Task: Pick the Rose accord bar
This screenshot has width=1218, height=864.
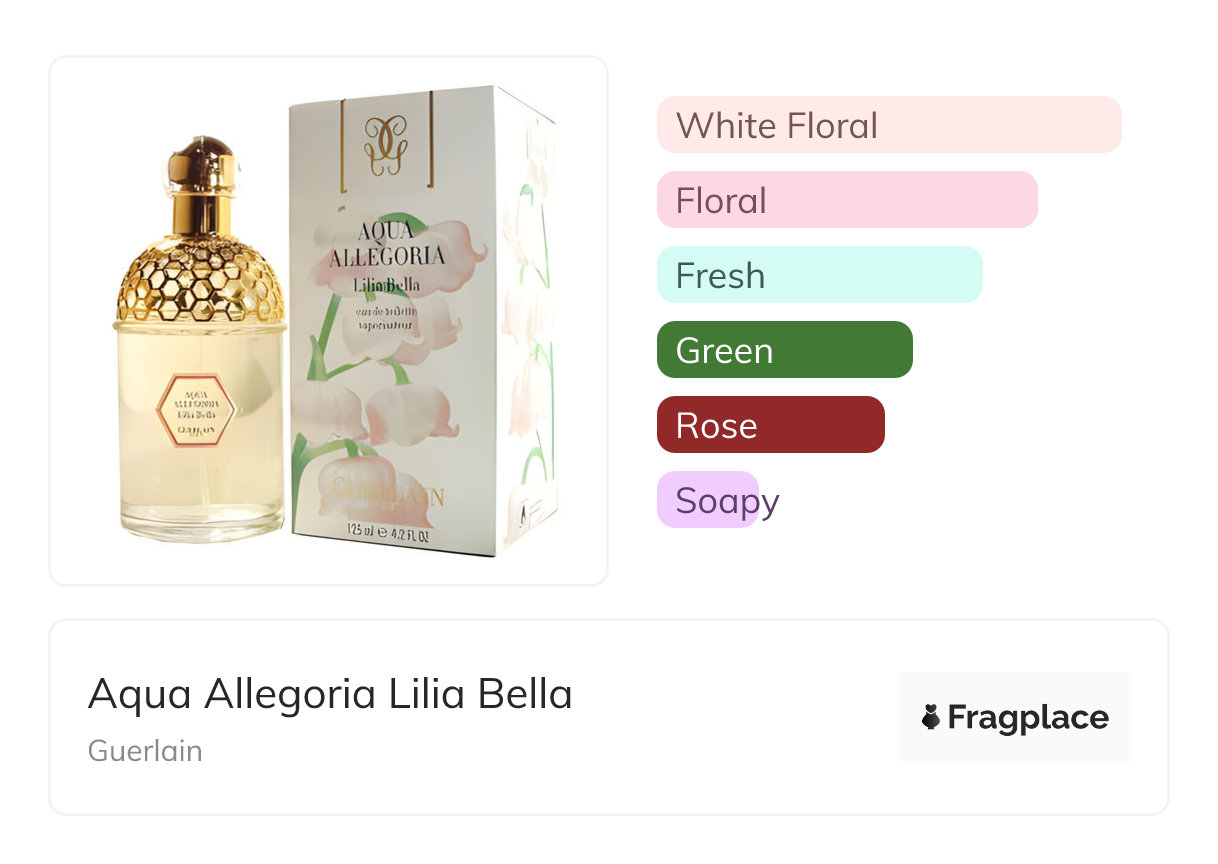Action: coord(770,425)
